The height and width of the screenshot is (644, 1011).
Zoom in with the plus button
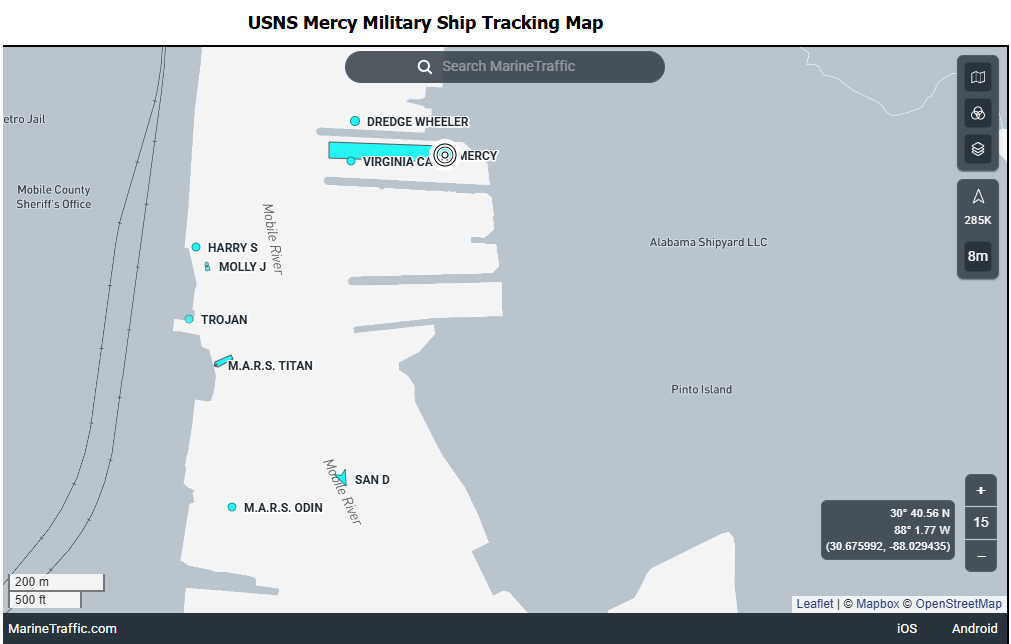click(981, 490)
